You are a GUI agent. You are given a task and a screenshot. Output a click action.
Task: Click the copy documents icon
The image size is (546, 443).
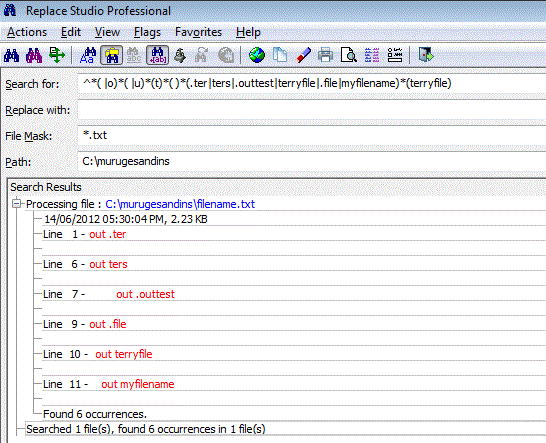pyautogui.click(x=280, y=55)
